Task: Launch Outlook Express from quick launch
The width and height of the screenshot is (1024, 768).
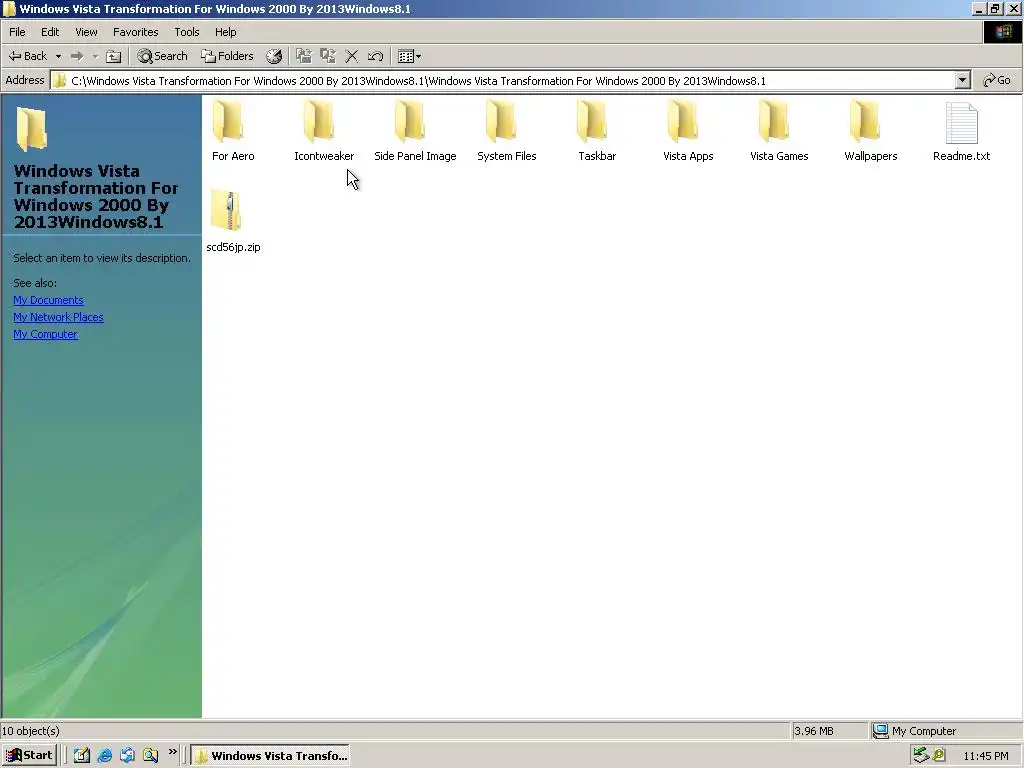Action: click(x=127, y=755)
